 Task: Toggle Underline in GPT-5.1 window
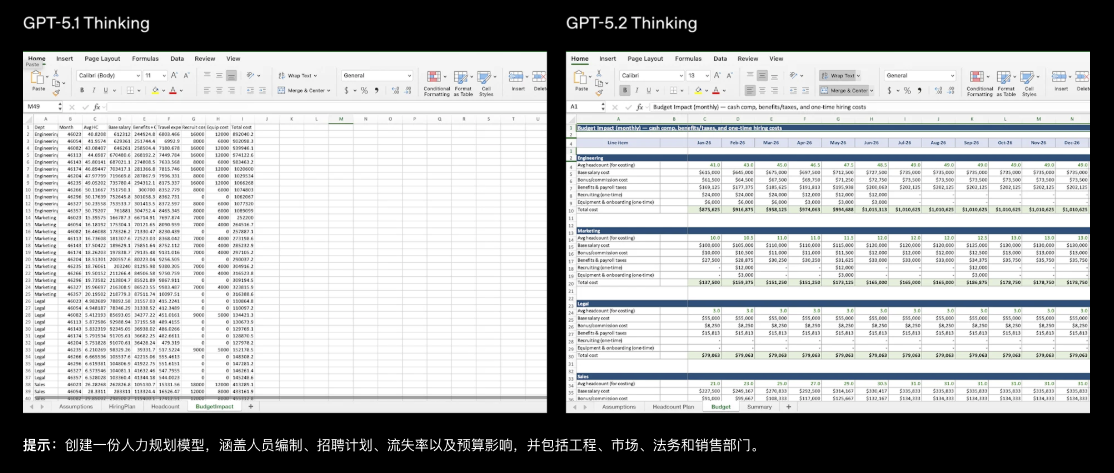[105, 90]
